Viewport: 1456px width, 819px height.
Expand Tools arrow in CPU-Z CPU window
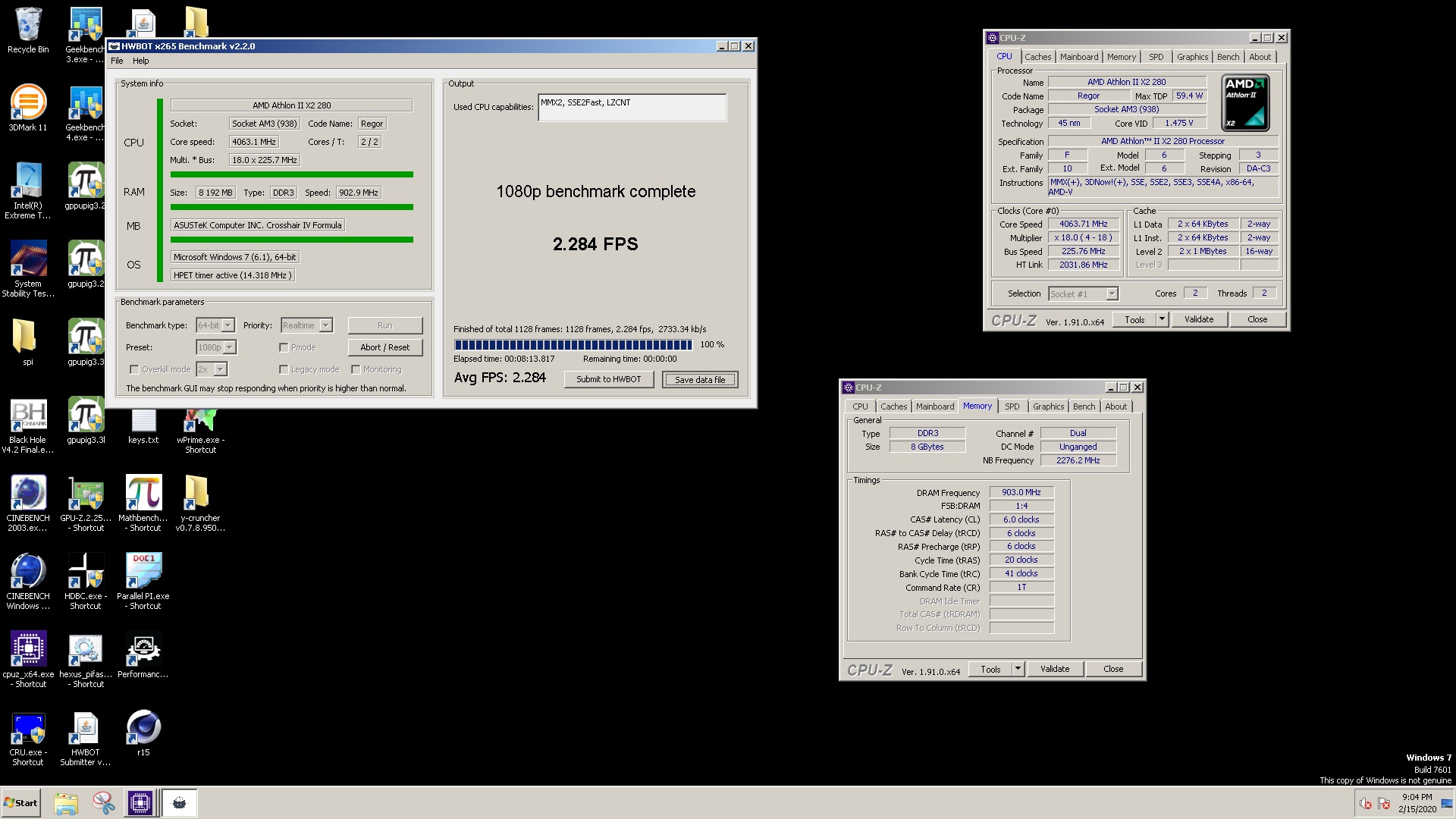coord(1162,319)
